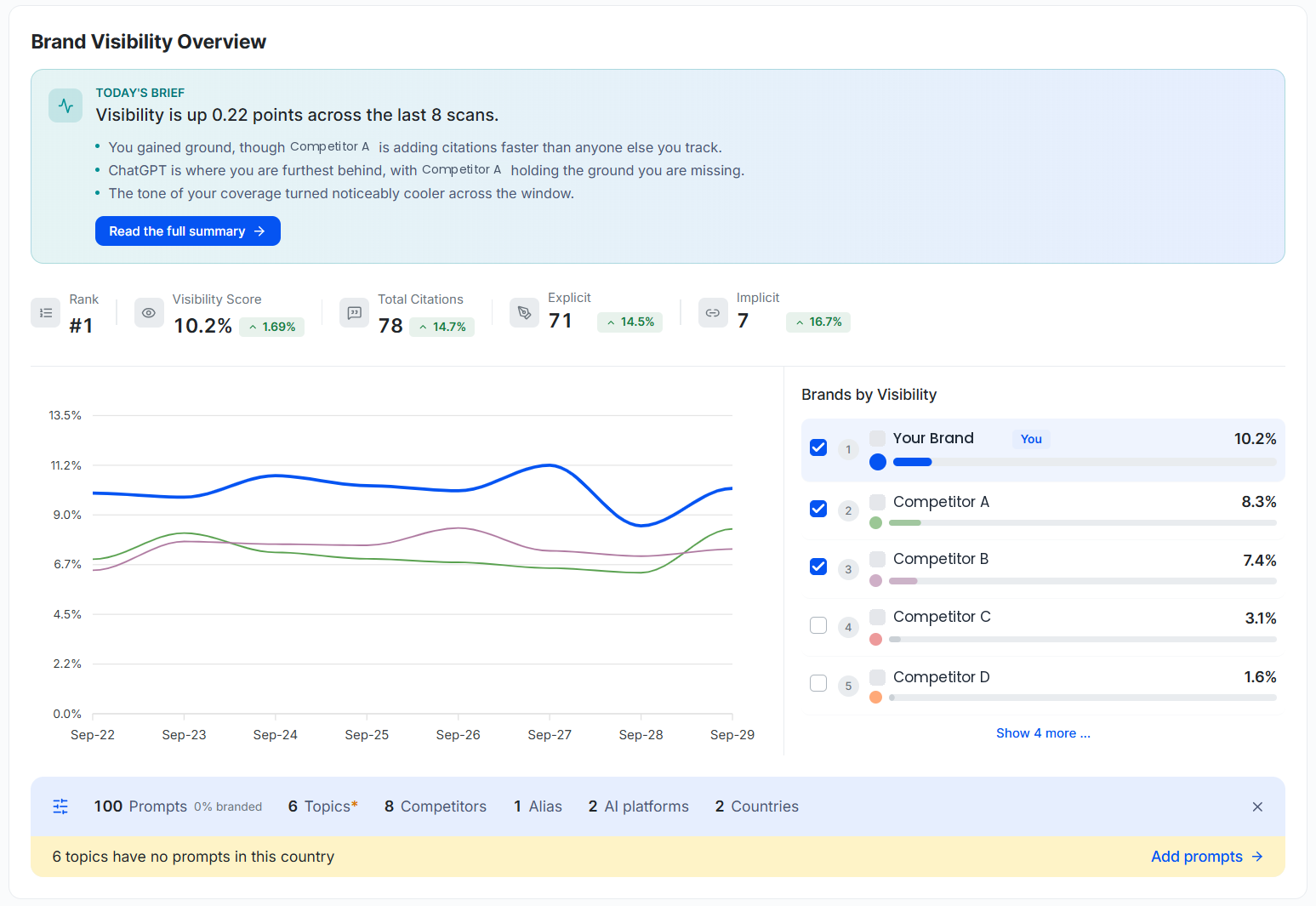Click rank badge 5 for Competitor D
The image size is (1316, 906).
(x=848, y=686)
